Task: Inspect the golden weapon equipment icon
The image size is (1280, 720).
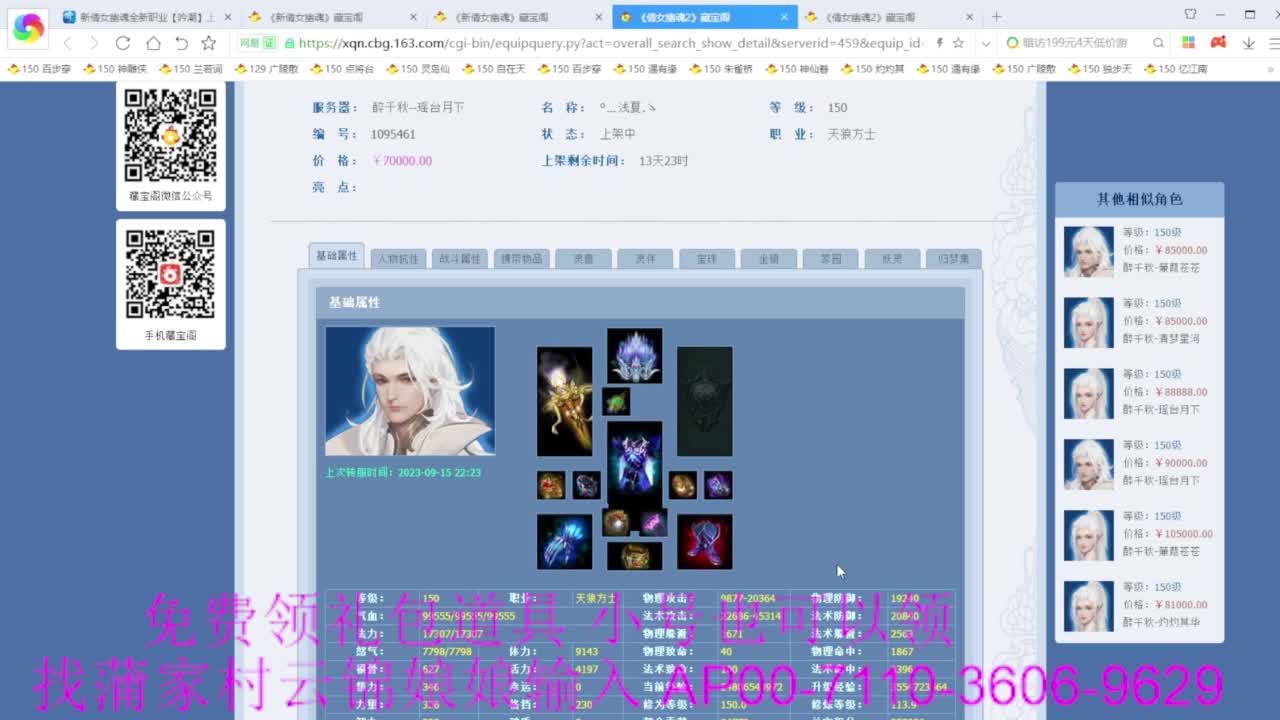Action: [x=564, y=401]
